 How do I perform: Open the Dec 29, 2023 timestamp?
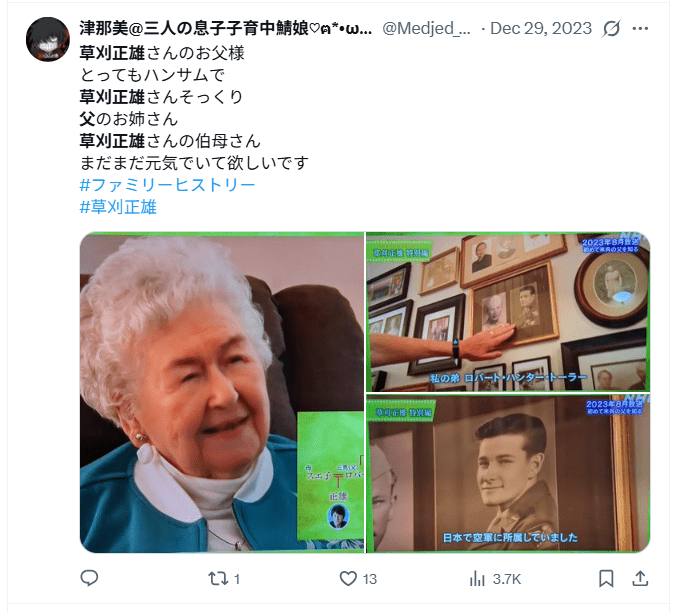click(x=541, y=28)
